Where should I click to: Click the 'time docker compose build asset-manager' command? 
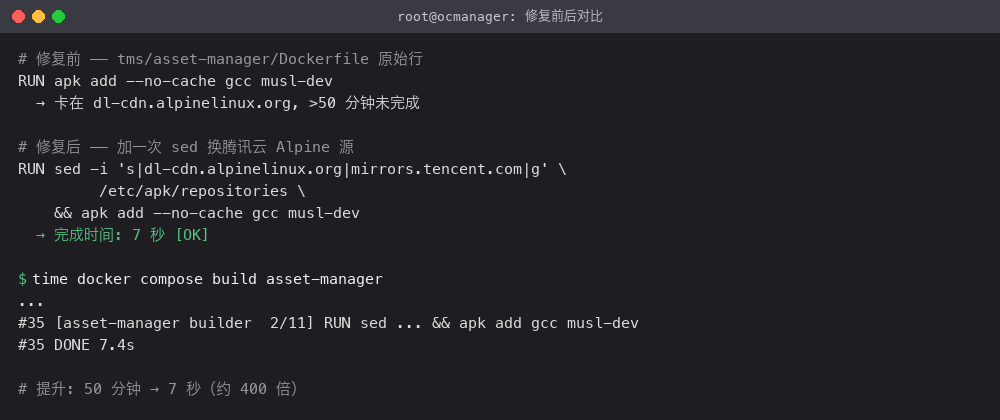tap(208, 279)
